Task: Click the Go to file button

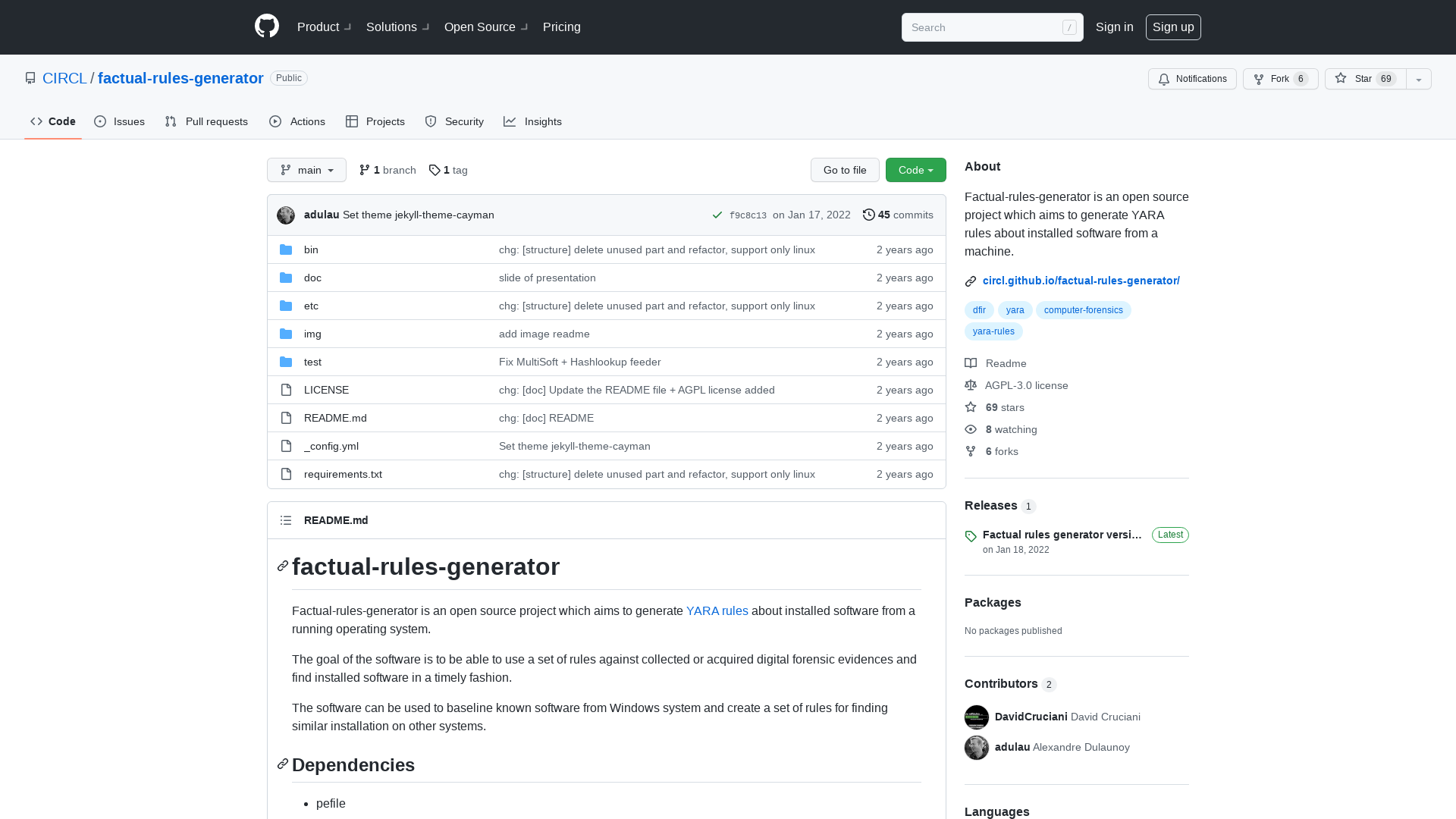Action: click(x=845, y=170)
